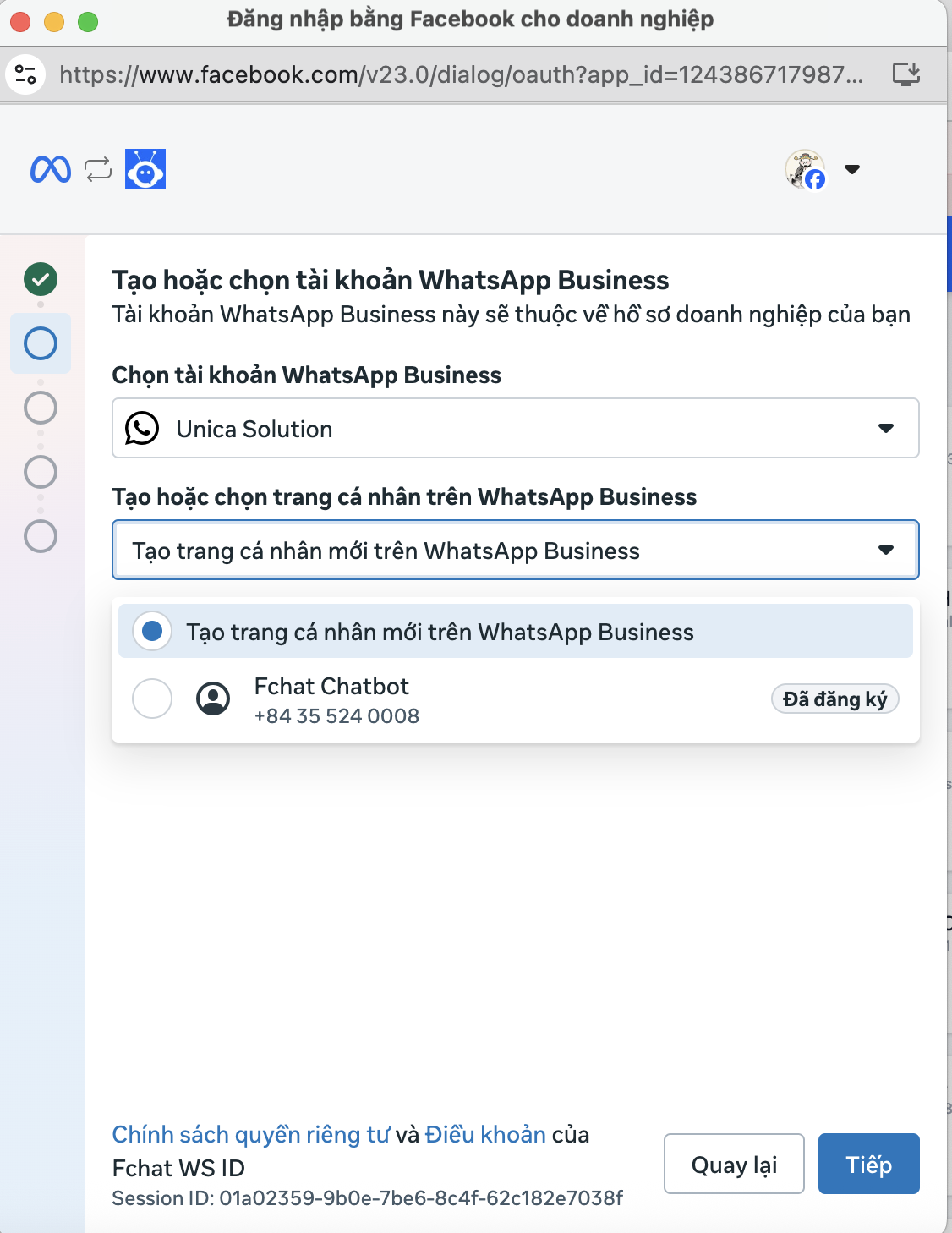Select the Fchat Chatbot radio button
This screenshot has height=1233, width=952.
tap(152, 699)
